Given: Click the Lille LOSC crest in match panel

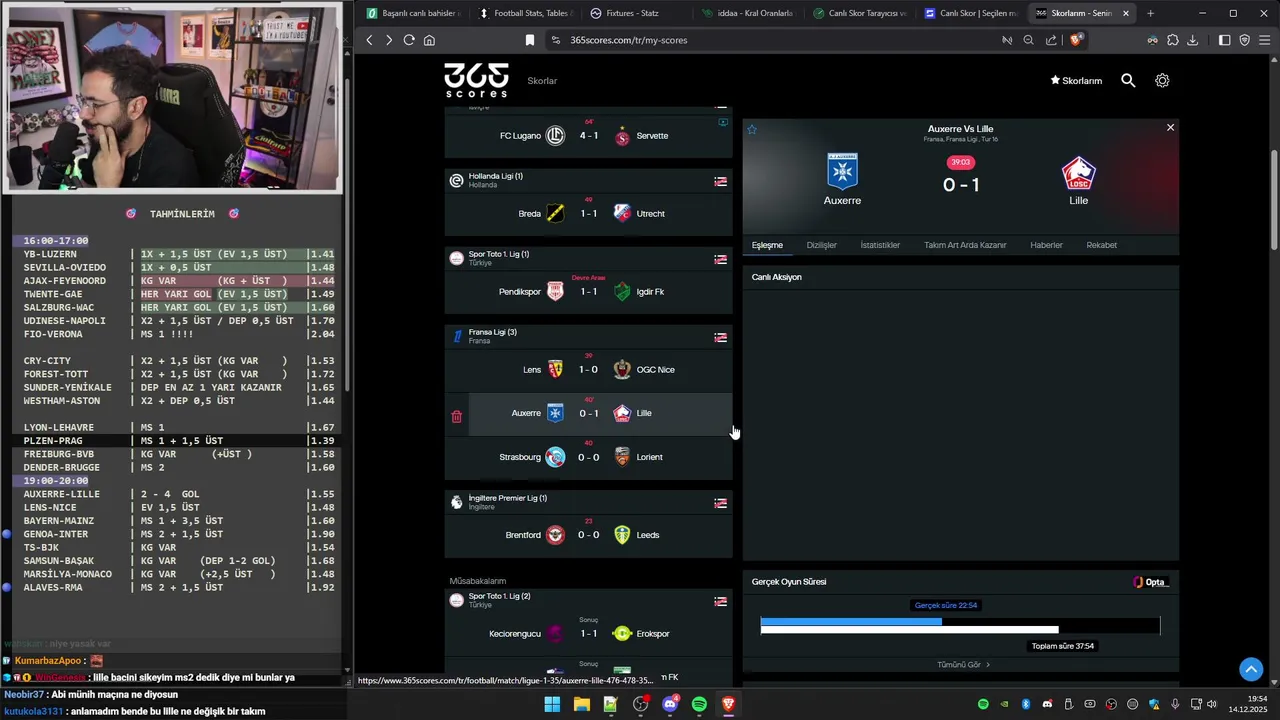Looking at the screenshot, I should (x=1078, y=173).
